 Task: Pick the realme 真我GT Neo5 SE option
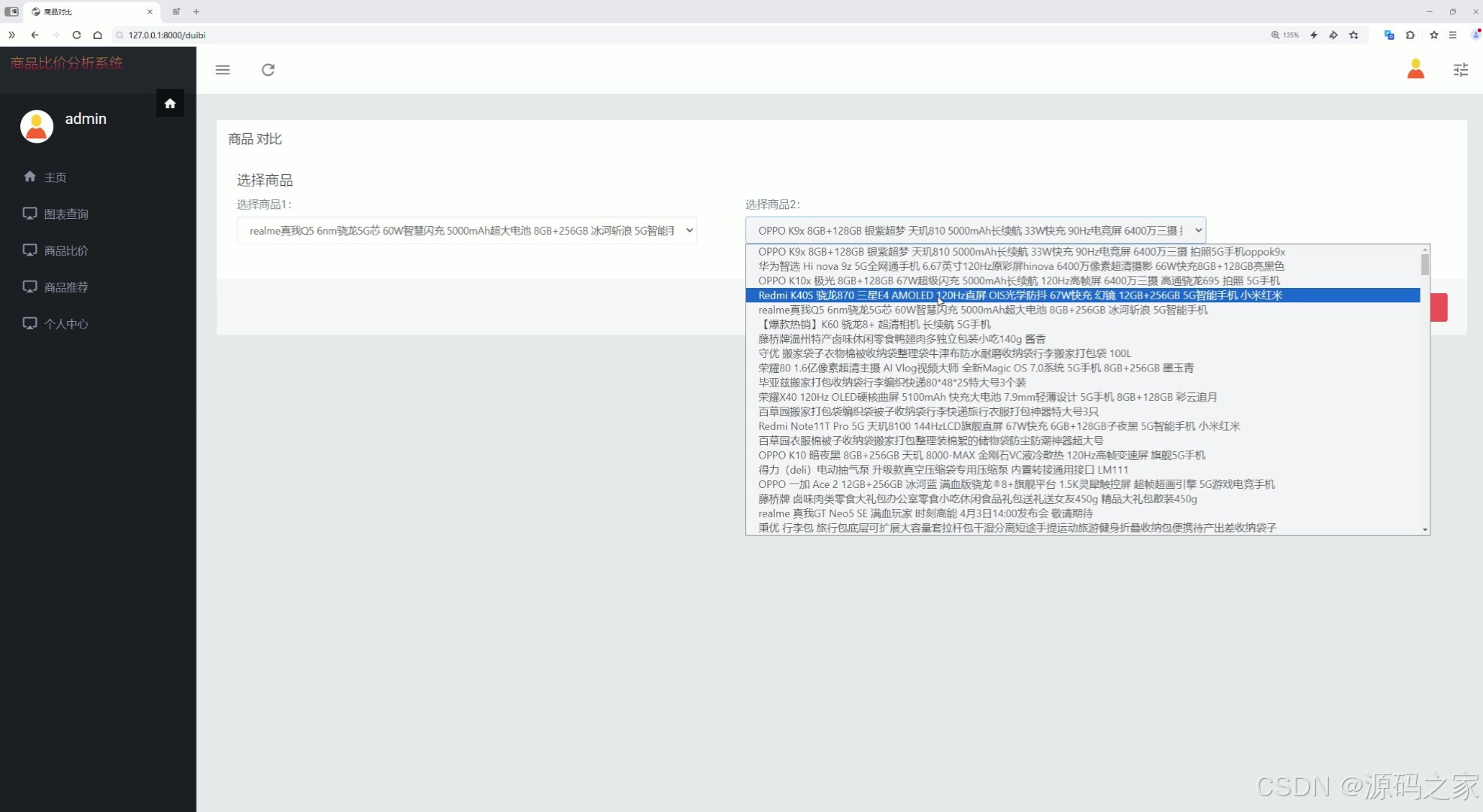1083,514
